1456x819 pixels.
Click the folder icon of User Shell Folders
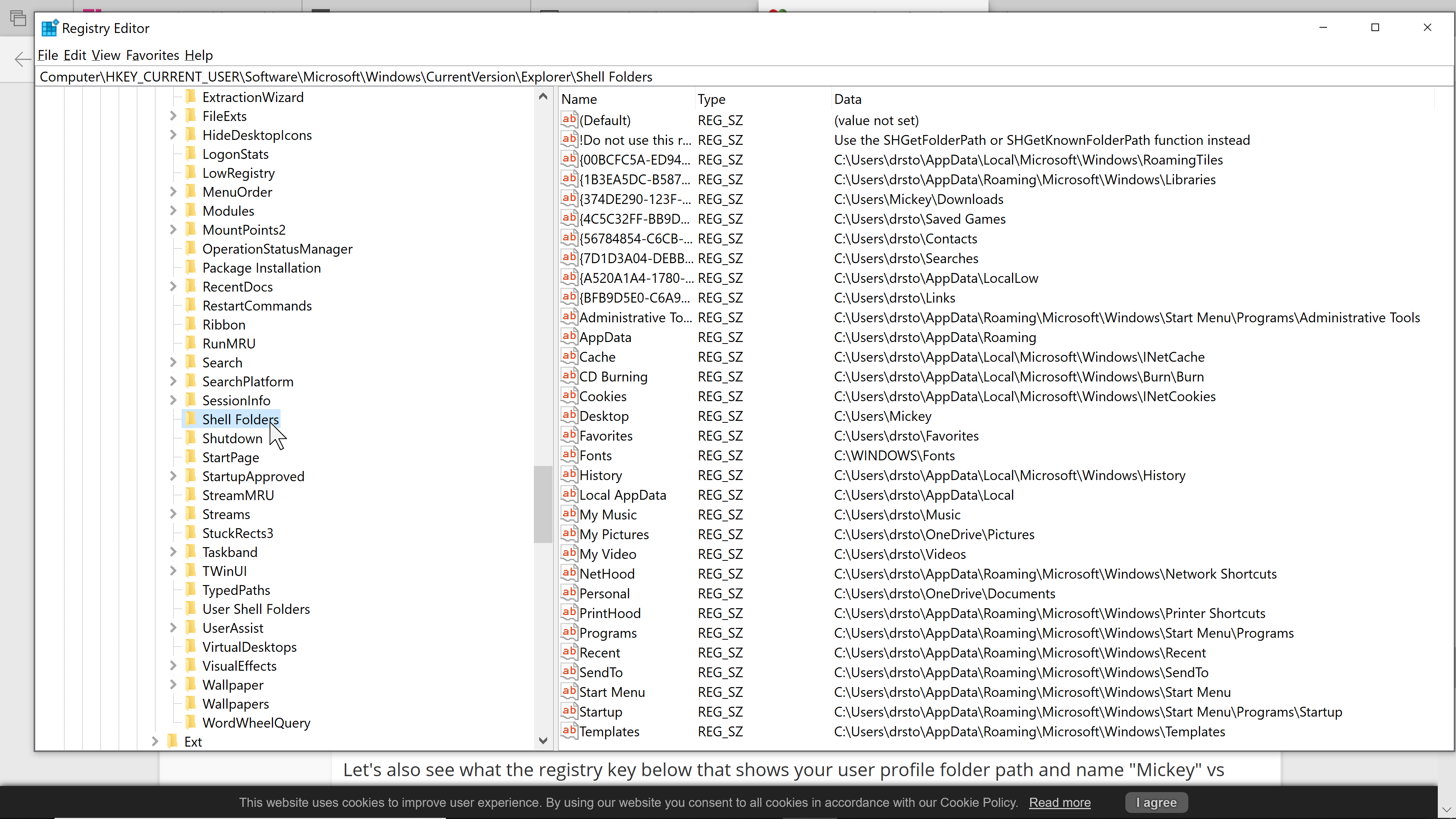(191, 609)
